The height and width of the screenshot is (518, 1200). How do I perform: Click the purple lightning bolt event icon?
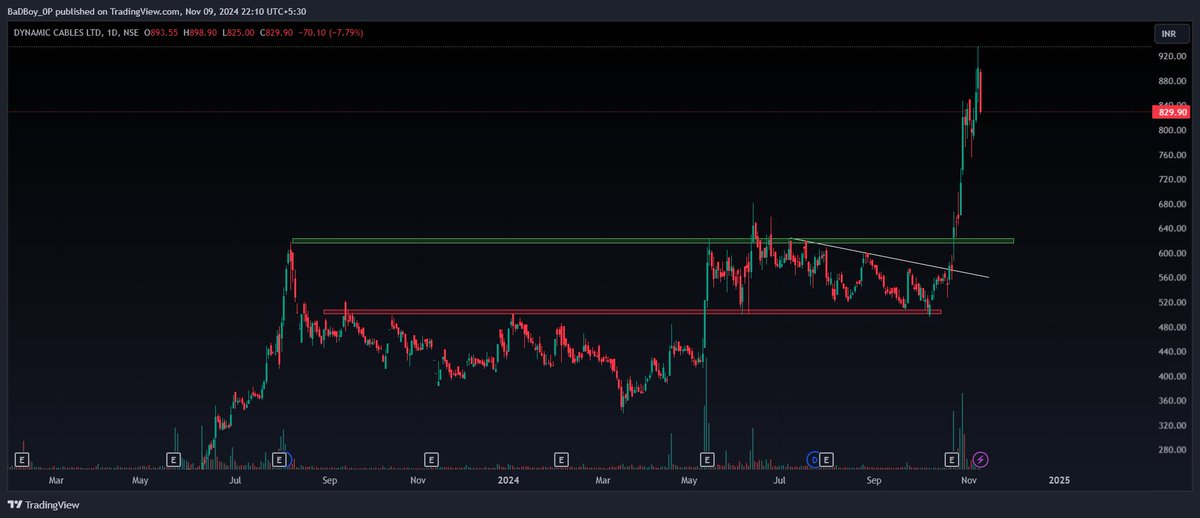click(981, 459)
